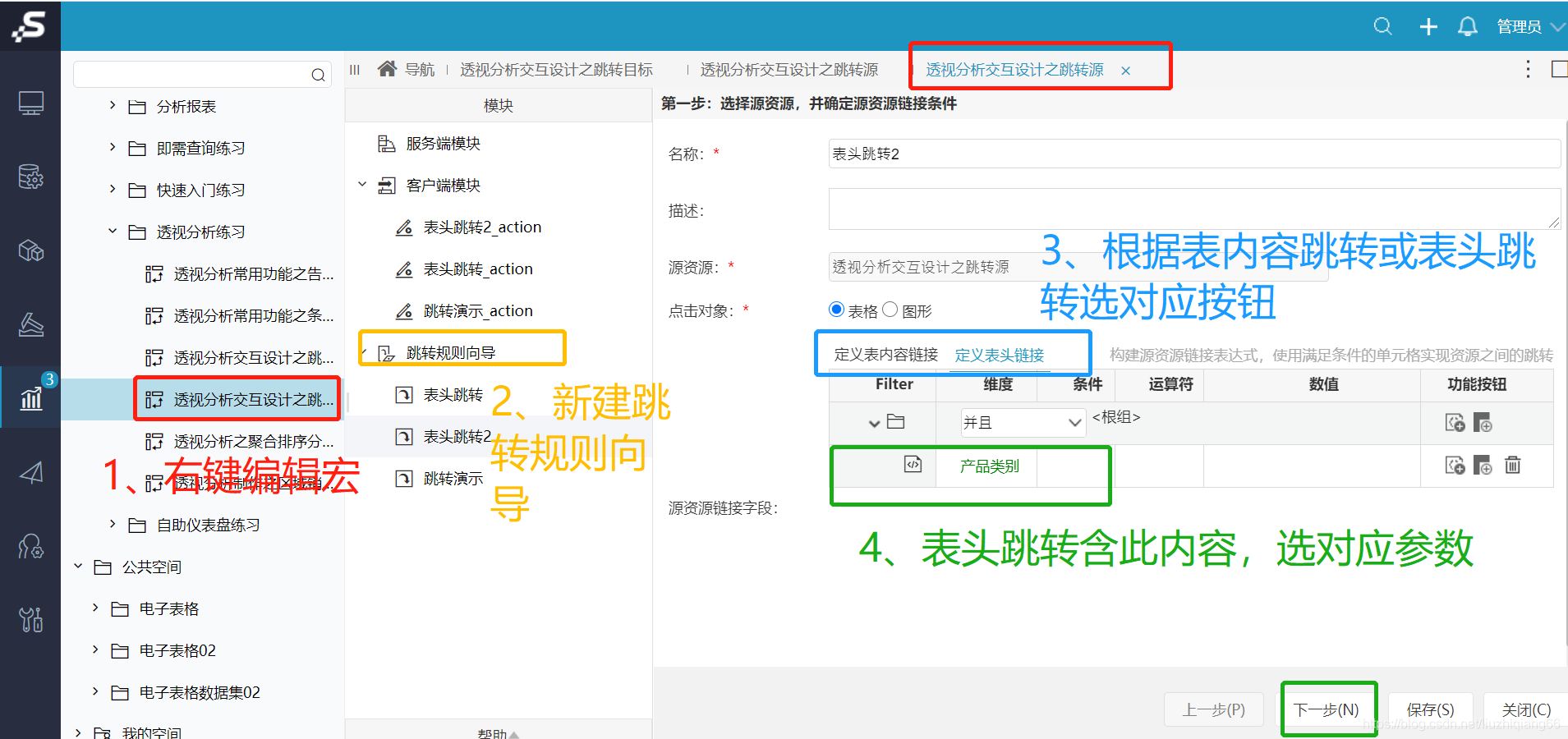Select the 表格 radio button
Screen dimensions: 1568x739
coord(837,310)
